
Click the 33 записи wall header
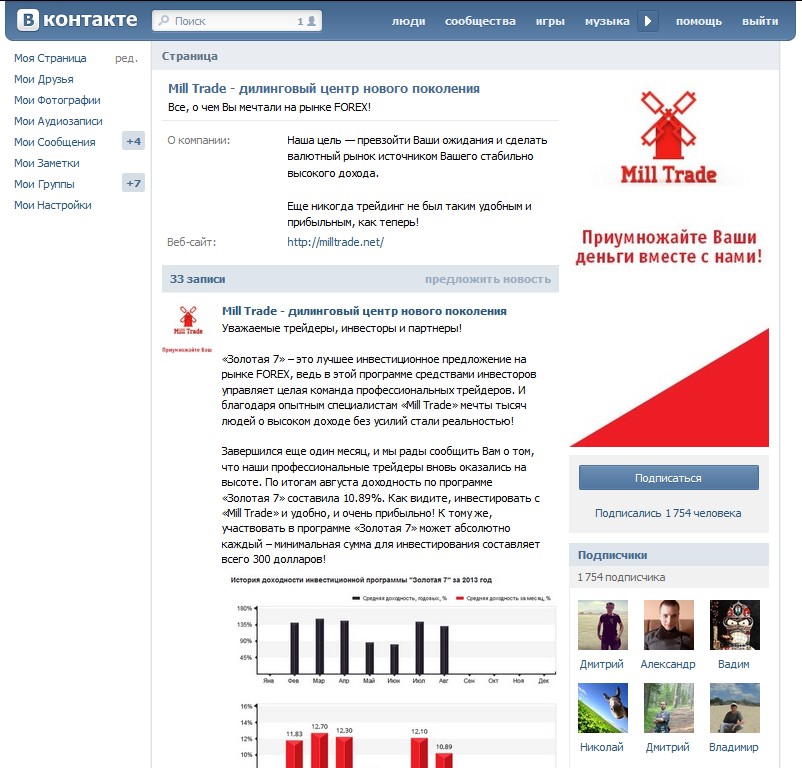coord(197,279)
